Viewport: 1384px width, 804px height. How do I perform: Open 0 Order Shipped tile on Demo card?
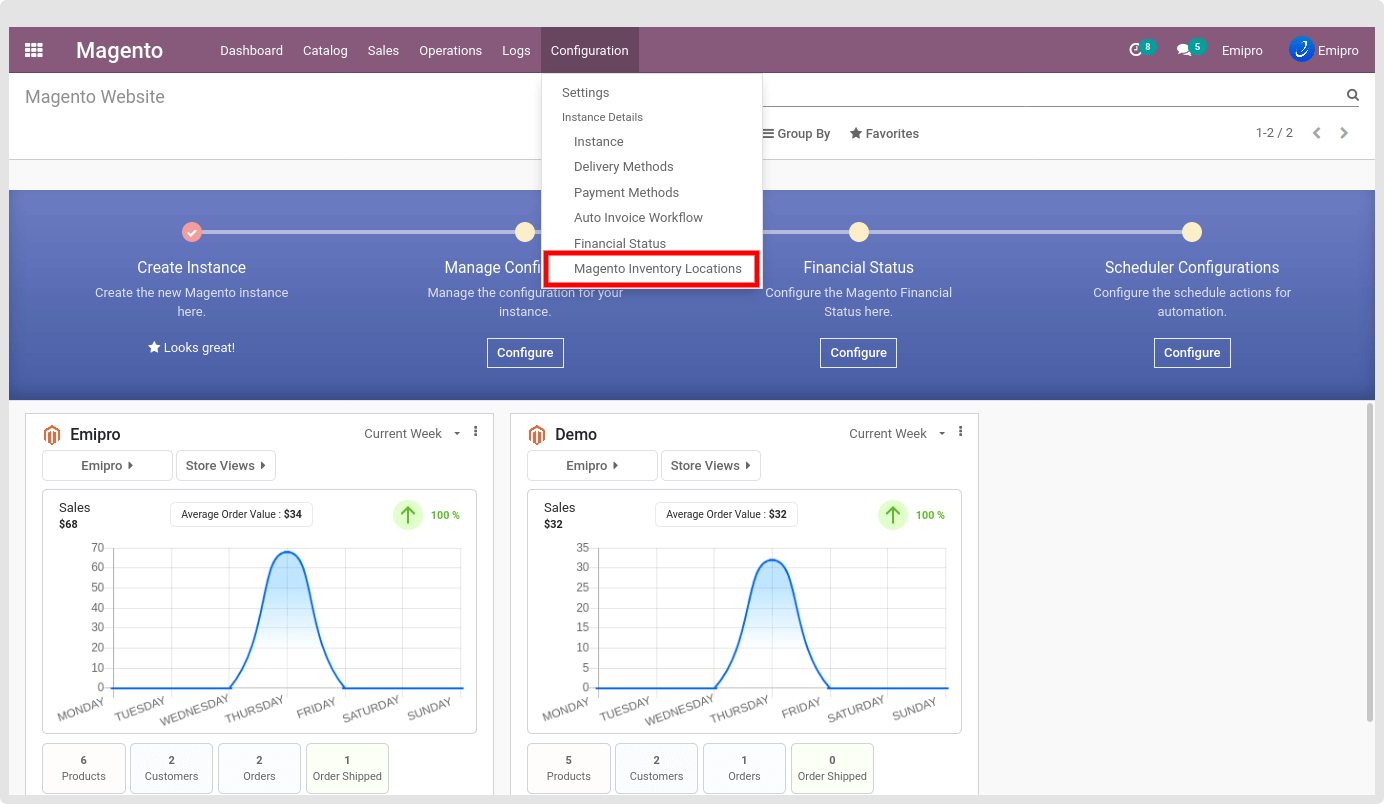[x=832, y=768]
